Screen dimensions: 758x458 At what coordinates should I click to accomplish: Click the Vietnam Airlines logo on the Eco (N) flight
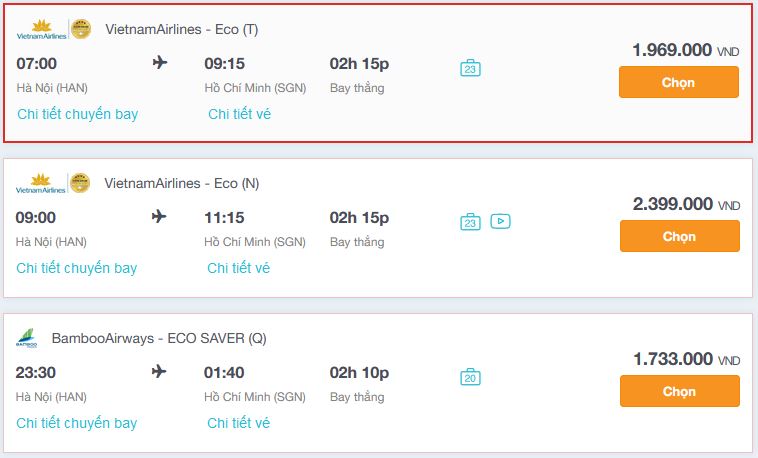[41, 183]
